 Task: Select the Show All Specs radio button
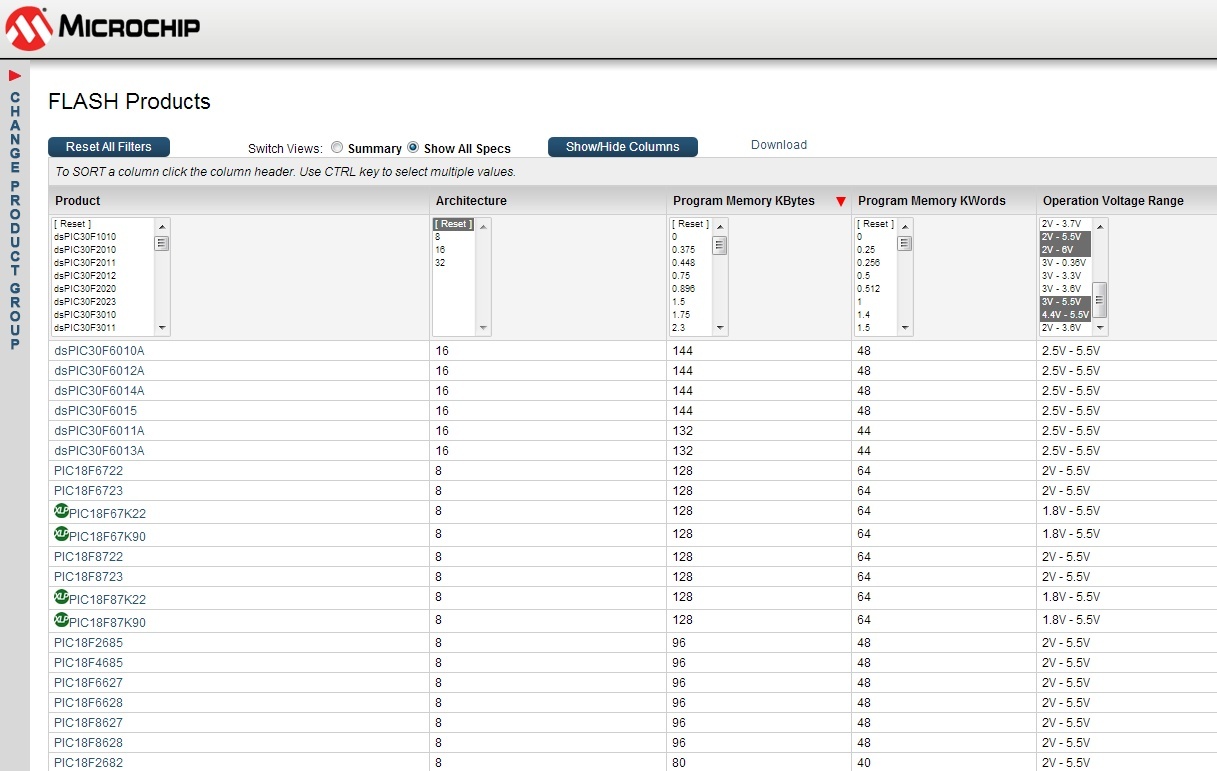(x=413, y=147)
